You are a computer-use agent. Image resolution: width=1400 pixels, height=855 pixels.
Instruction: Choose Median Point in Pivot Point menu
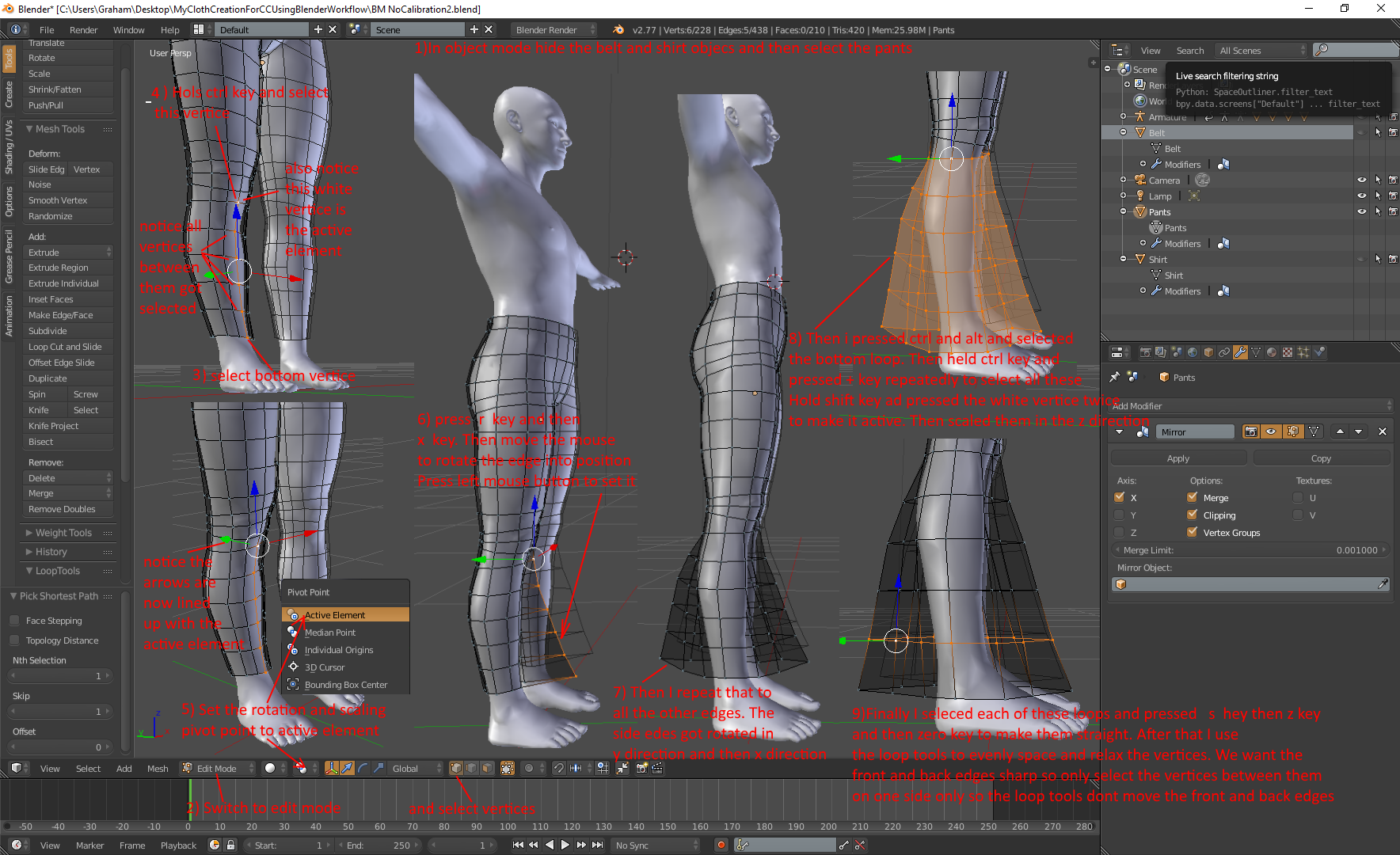coord(346,633)
